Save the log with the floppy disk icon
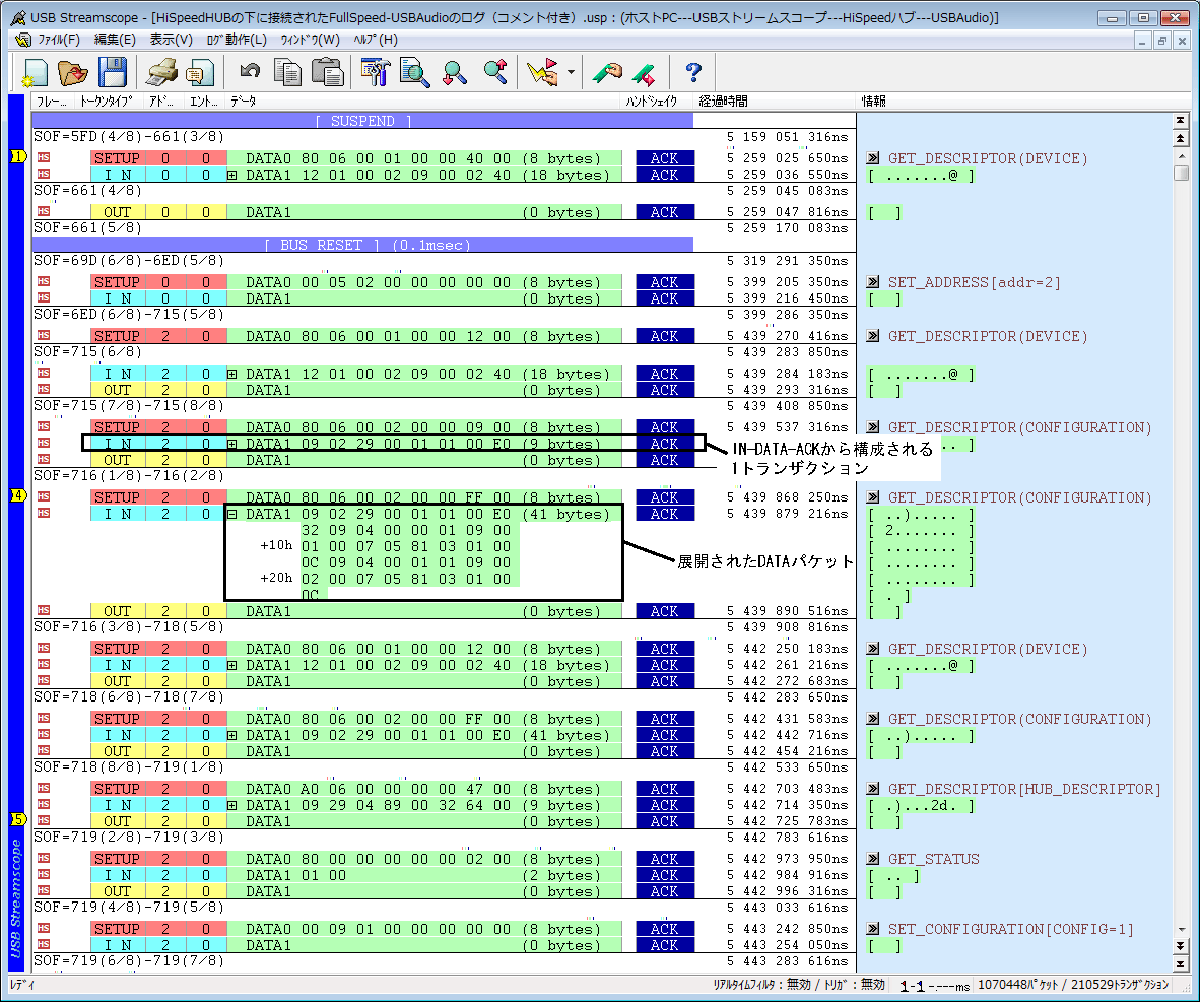This screenshot has width=1200, height=1002. [112, 72]
